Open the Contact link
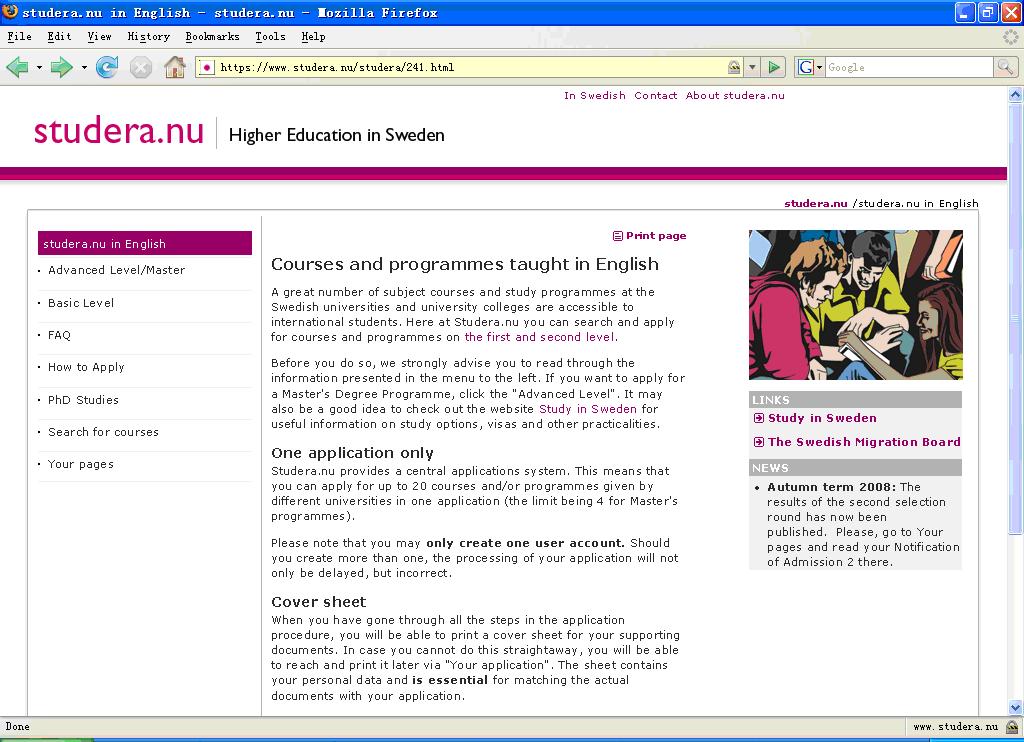This screenshot has height=742, width=1024. pyautogui.click(x=656, y=95)
